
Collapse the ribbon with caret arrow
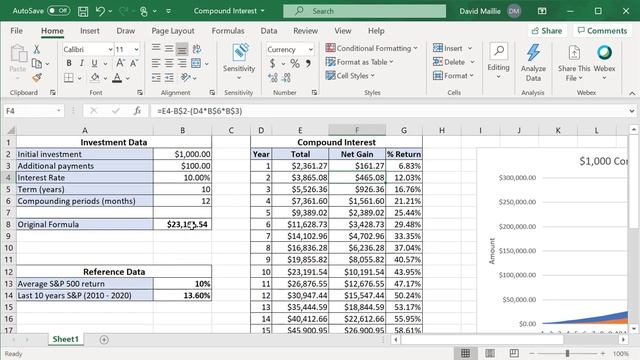tap(632, 93)
